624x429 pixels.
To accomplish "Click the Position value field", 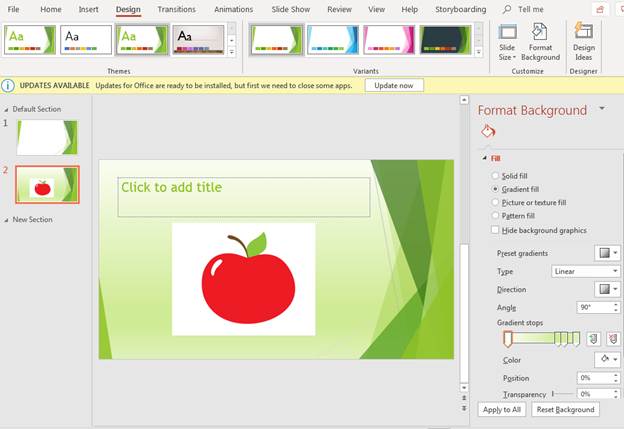I will point(594,378).
